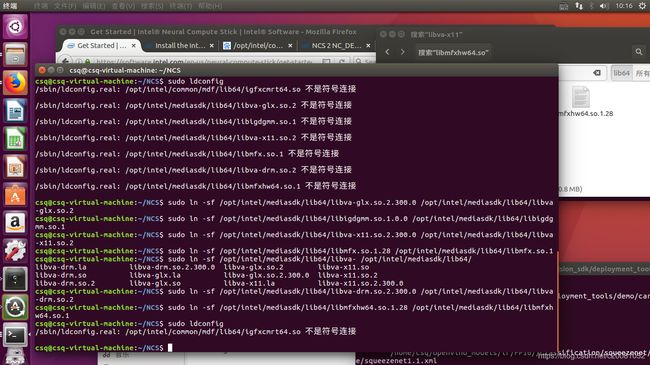Switch to the "/opt/intel/co..." Firefox tab
Screen dimensions: 650x365
coord(257,46)
